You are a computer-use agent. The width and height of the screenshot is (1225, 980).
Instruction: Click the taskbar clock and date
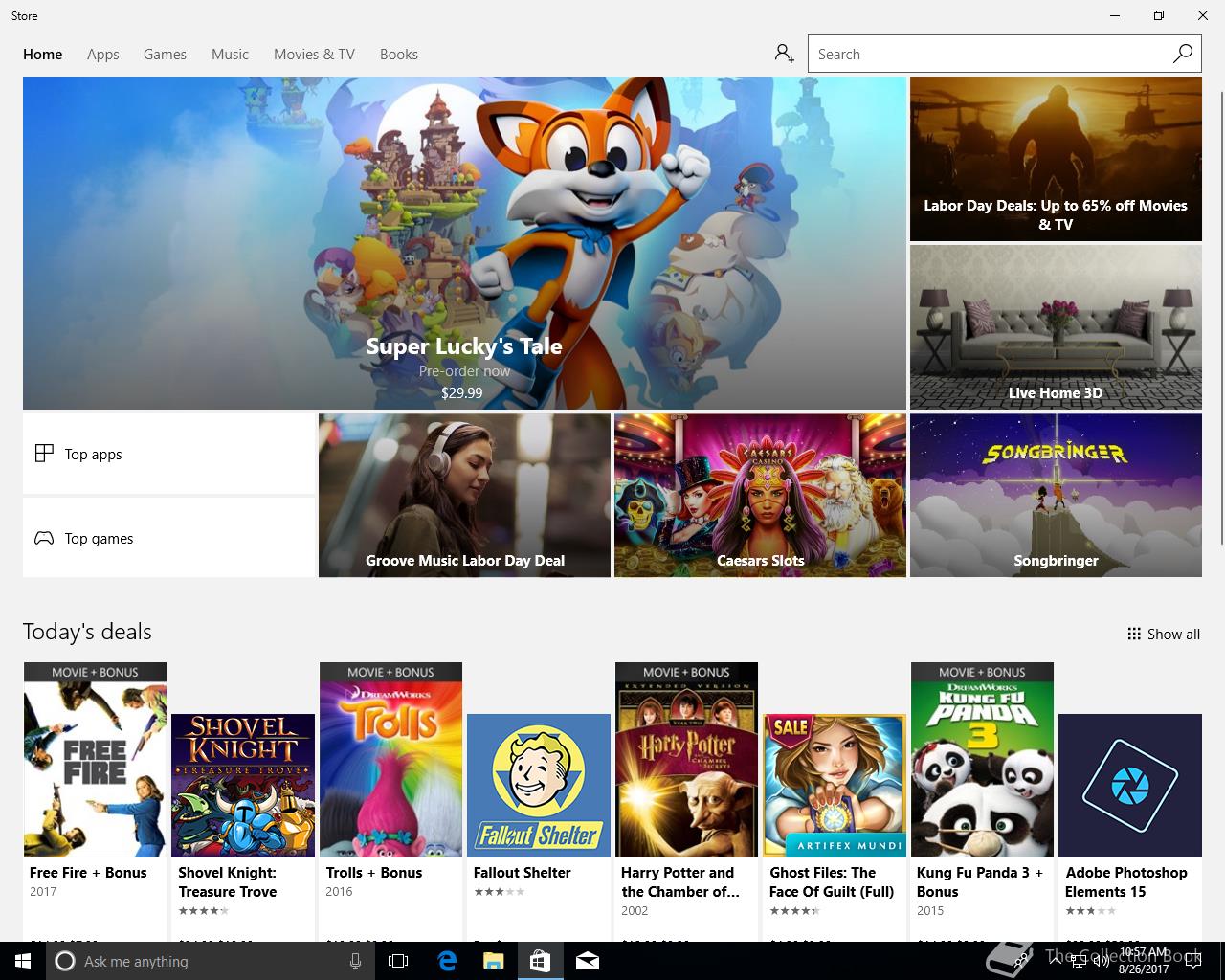pyautogui.click(x=1144, y=961)
